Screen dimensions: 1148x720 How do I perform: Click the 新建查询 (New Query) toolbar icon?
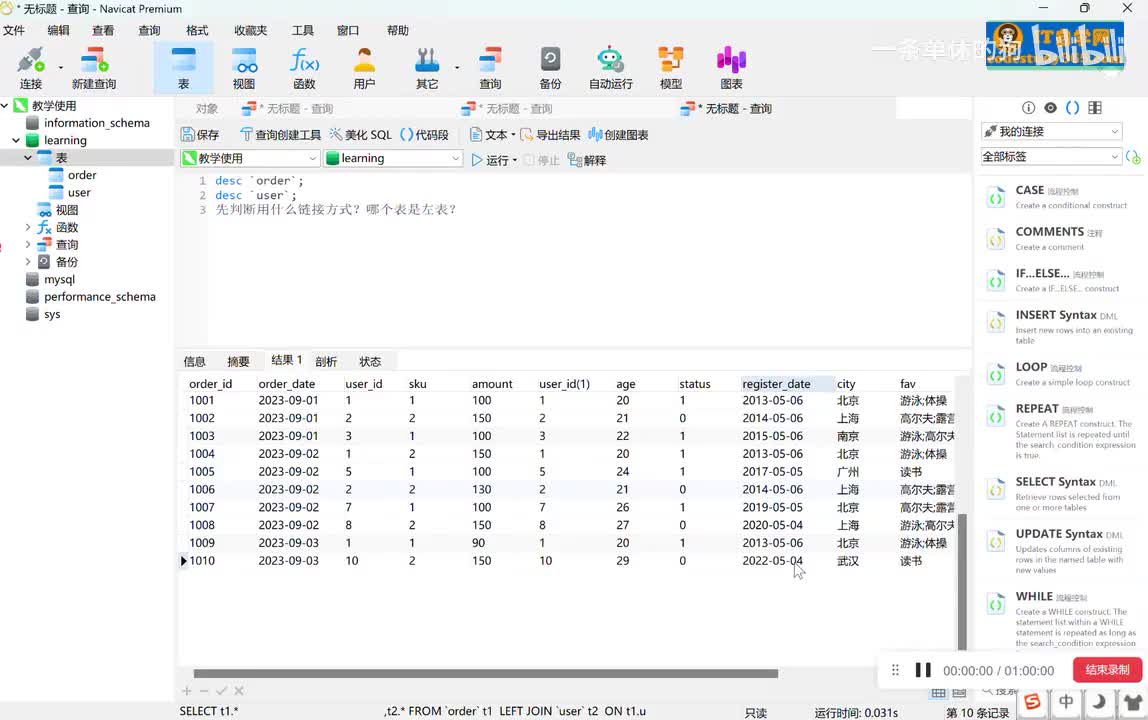[x=94, y=68]
